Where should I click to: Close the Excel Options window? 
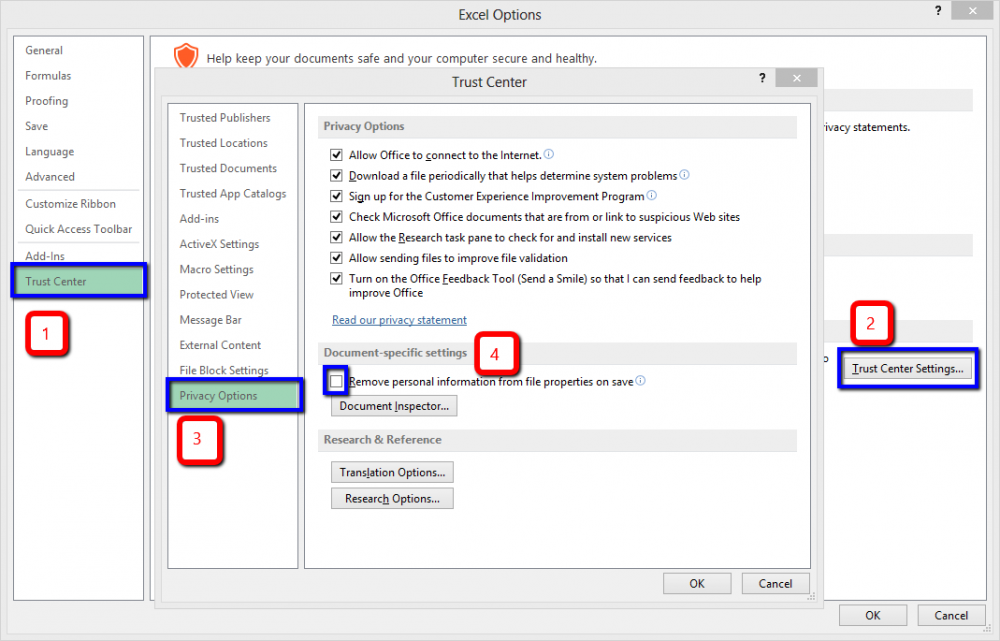coord(973,10)
